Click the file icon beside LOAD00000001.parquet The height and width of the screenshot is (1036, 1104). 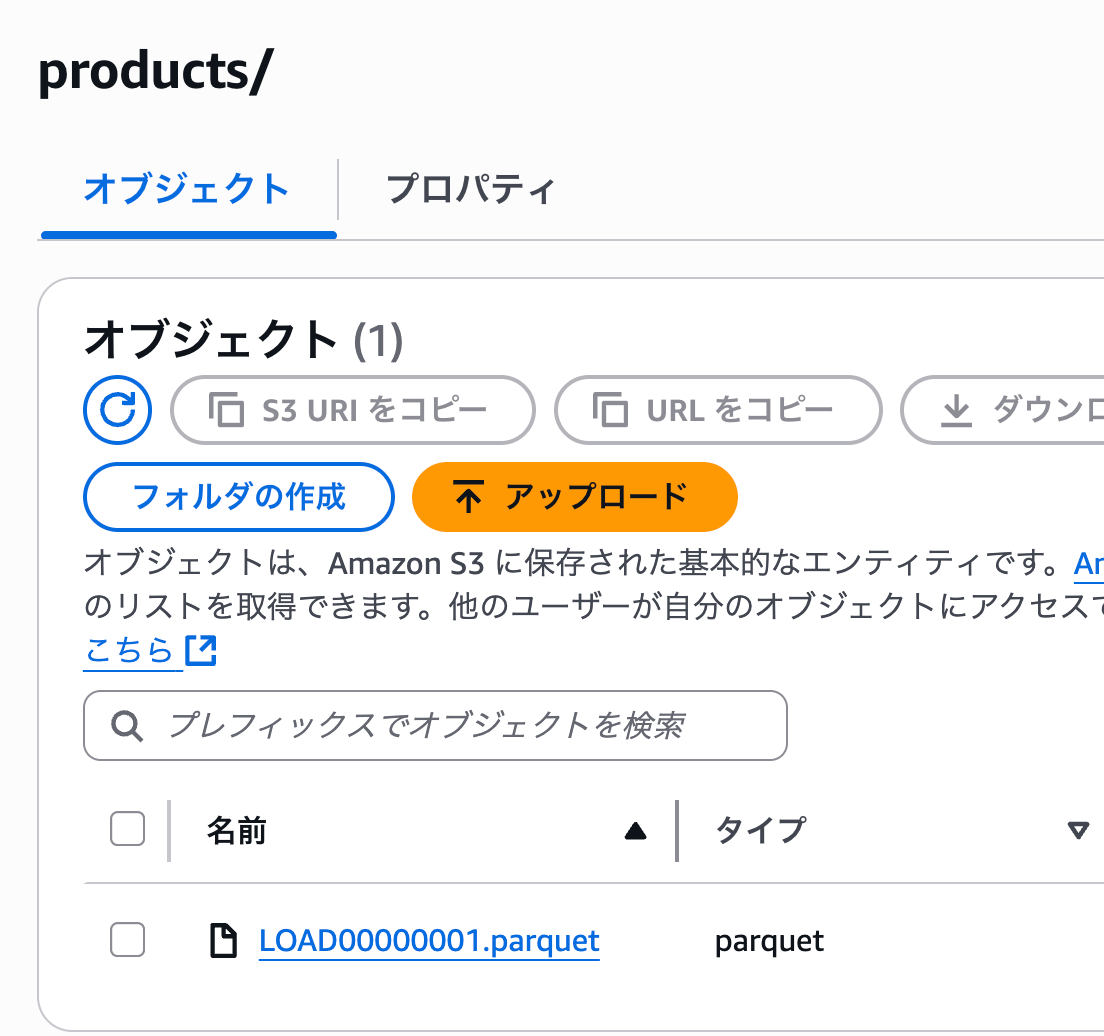coord(224,940)
